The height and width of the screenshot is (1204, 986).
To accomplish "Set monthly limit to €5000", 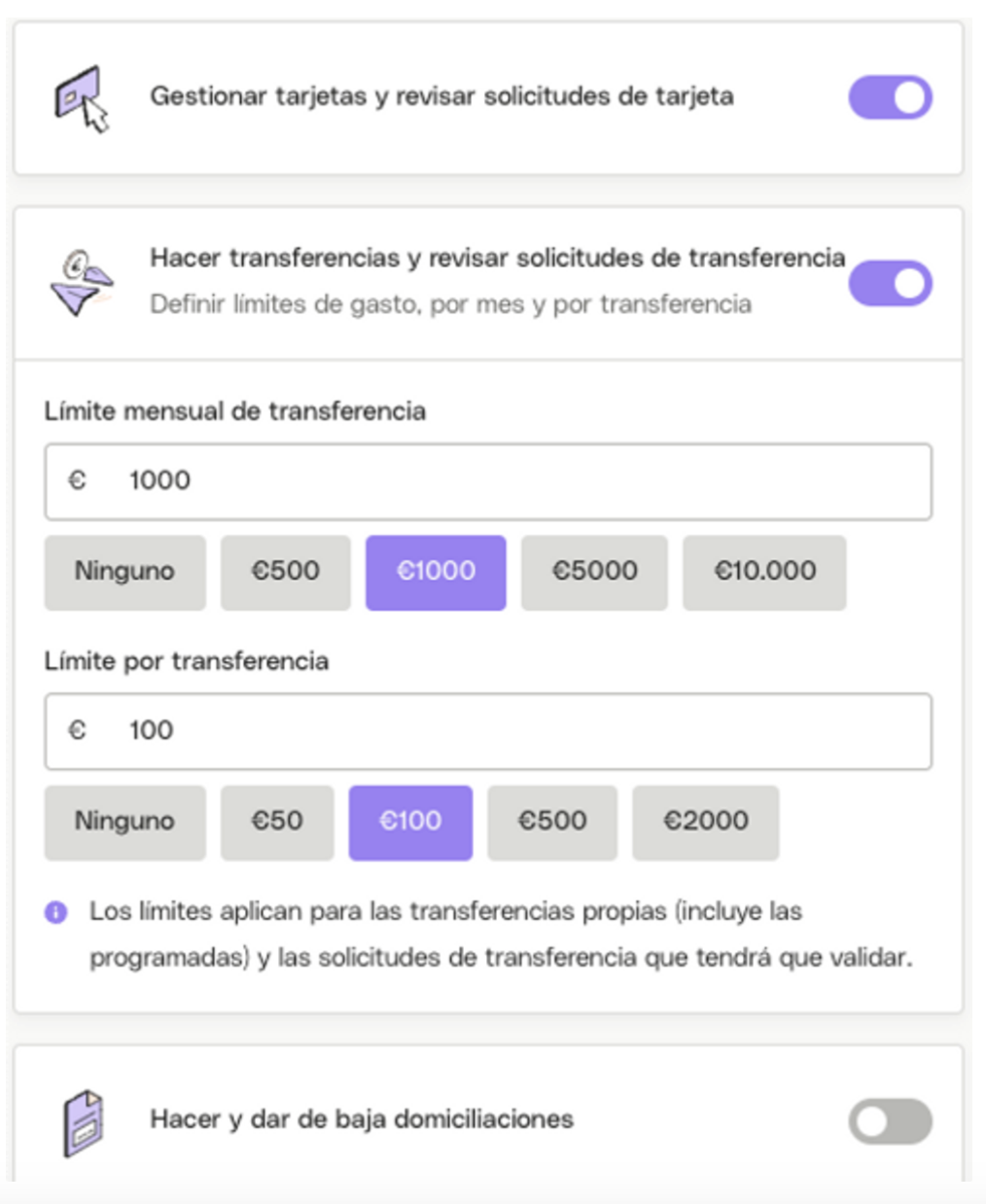I will [x=594, y=572].
